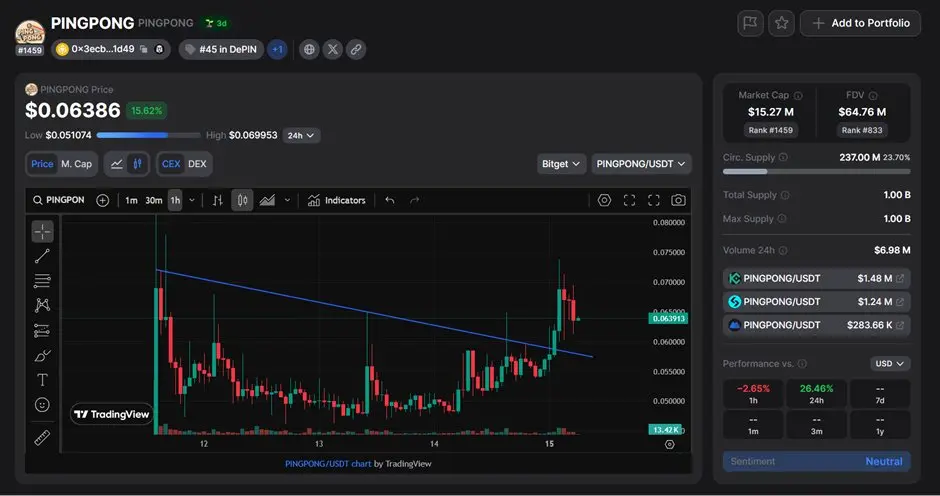
Task: Click Add to Portfolio button
Action: [860, 23]
